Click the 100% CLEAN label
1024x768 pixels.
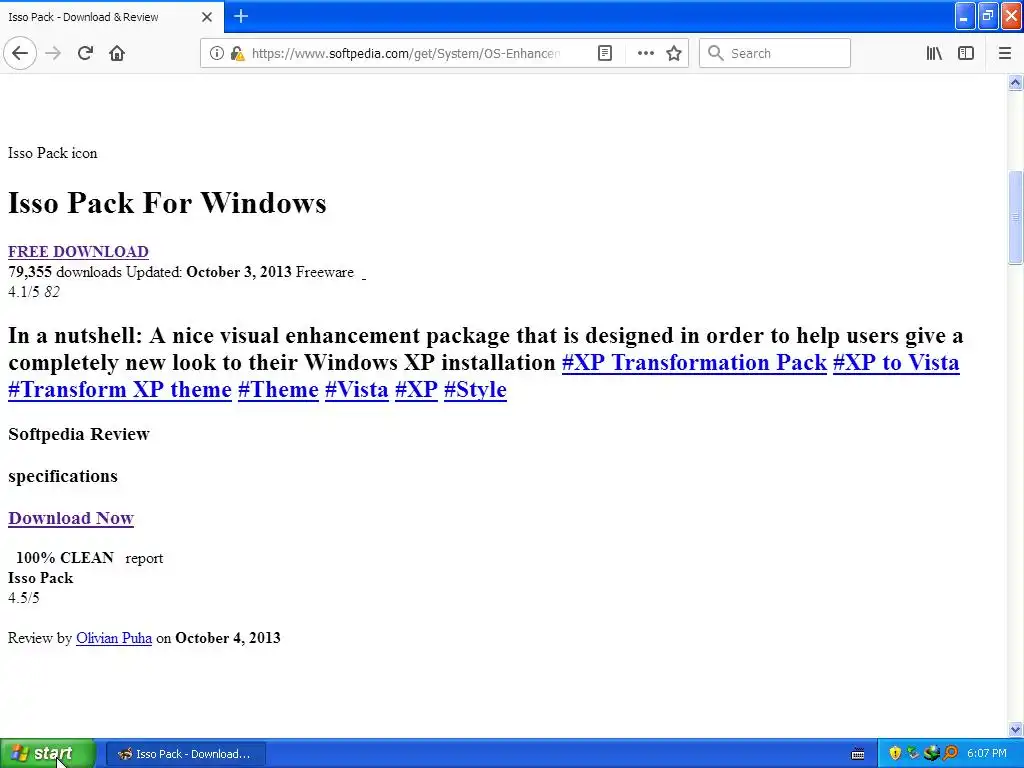(x=65, y=558)
